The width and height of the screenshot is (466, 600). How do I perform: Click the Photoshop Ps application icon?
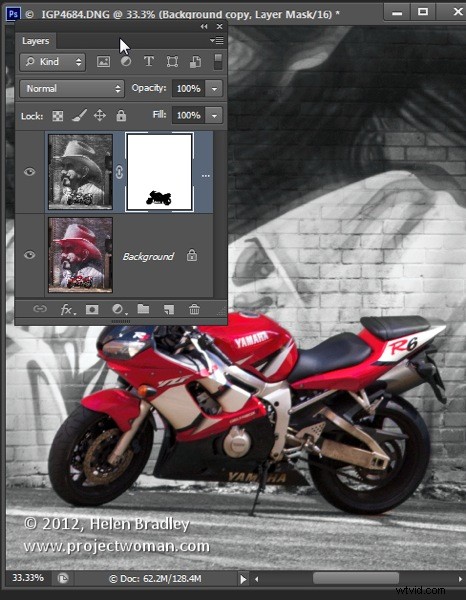click(13, 14)
